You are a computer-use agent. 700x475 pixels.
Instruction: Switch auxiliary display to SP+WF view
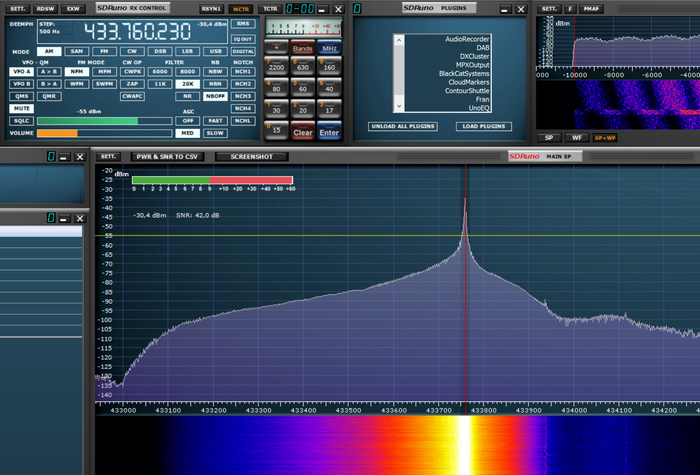tap(605, 138)
